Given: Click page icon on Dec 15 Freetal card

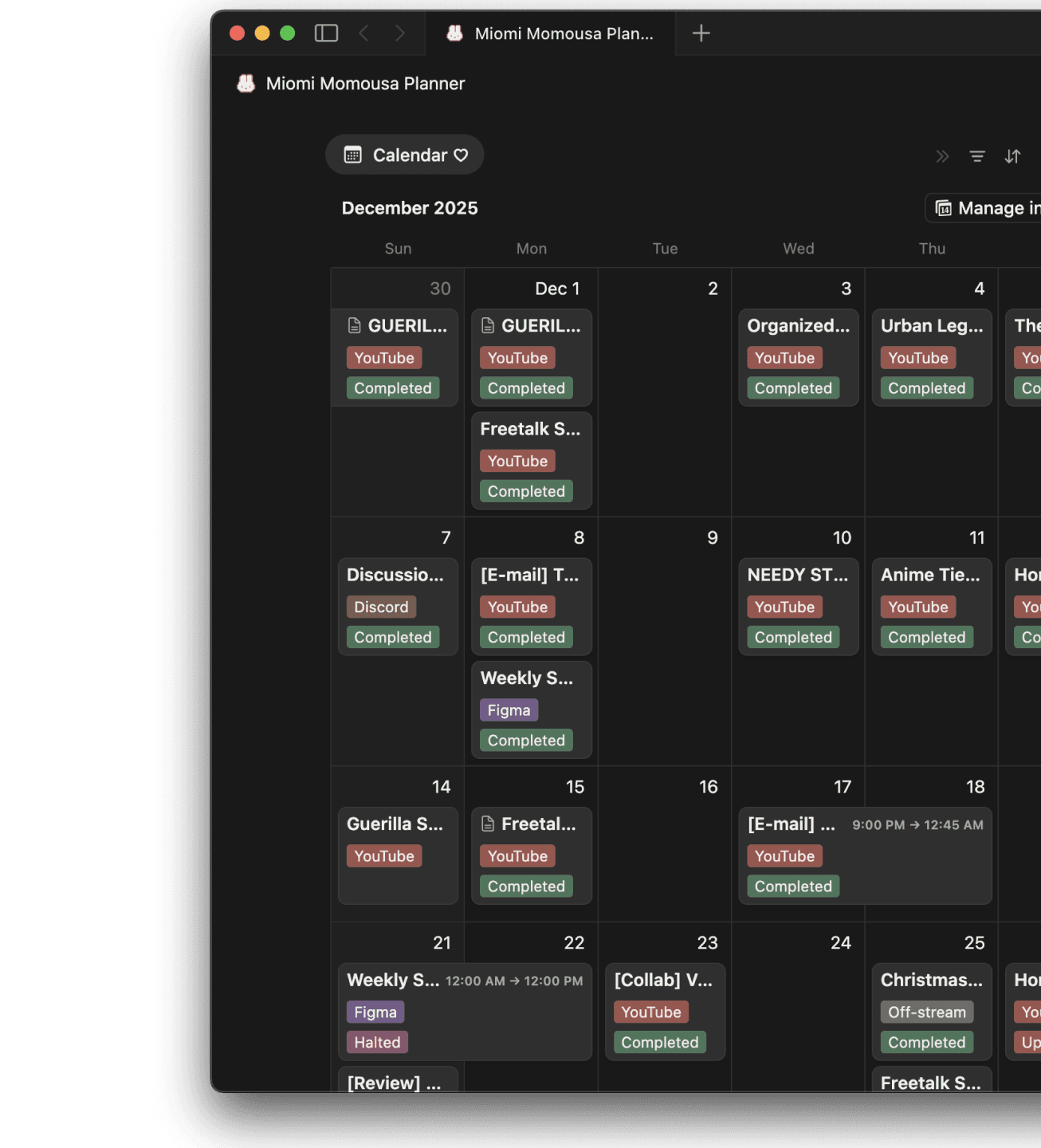Looking at the screenshot, I should pyautogui.click(x=488, y=824).
